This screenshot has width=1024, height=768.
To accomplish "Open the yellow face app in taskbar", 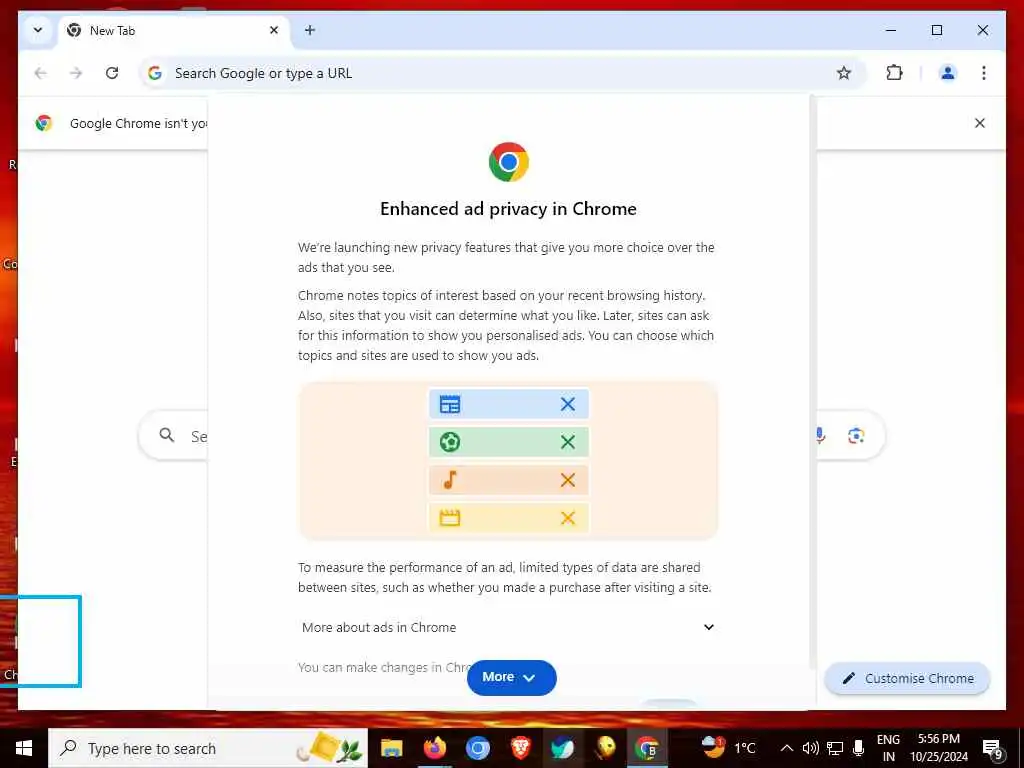I will click(x=605, y=748).
